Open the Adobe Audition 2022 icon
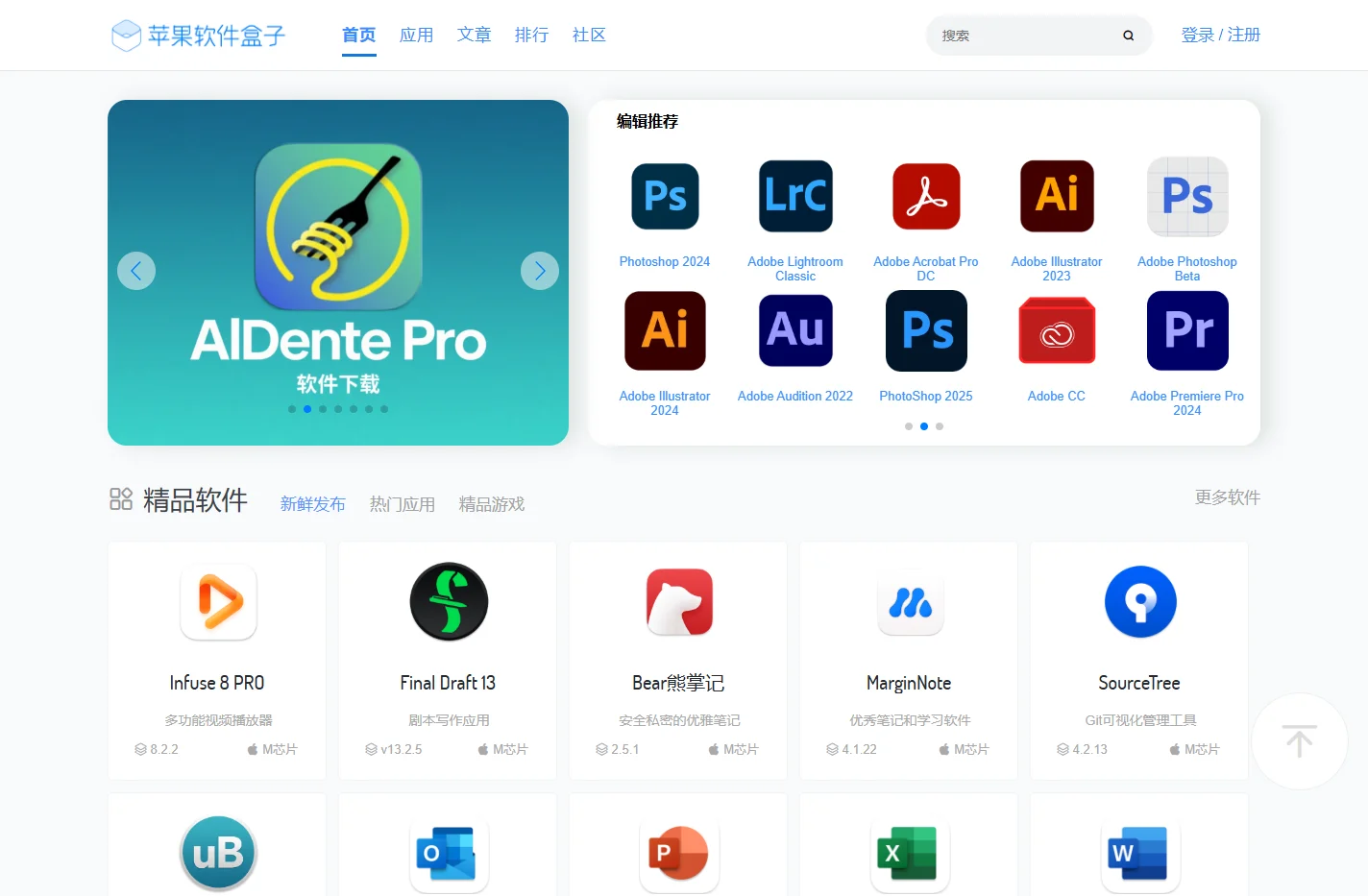1368x896 pixels. point(795,330)
